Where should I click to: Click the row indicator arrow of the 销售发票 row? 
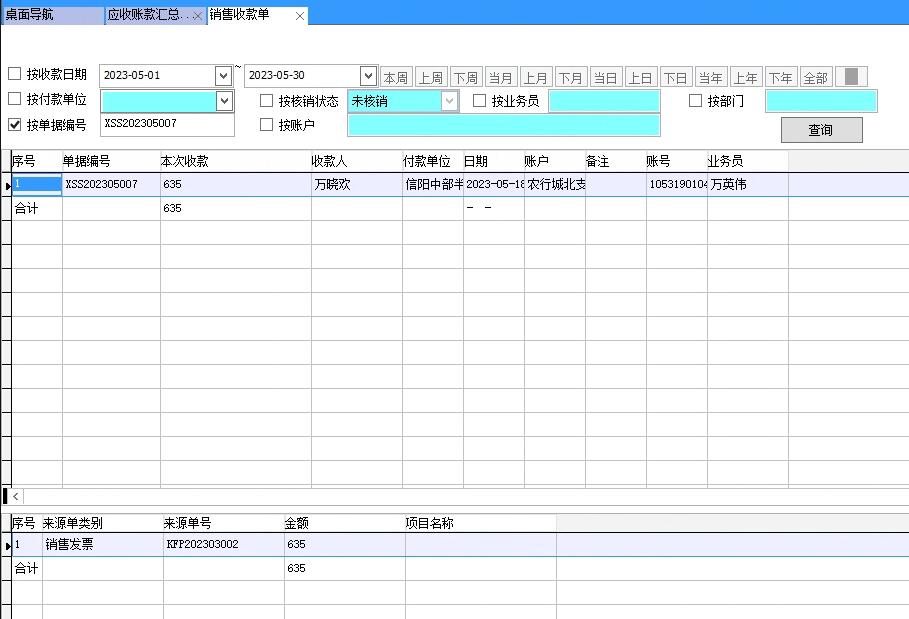click(x=7, y=546)
